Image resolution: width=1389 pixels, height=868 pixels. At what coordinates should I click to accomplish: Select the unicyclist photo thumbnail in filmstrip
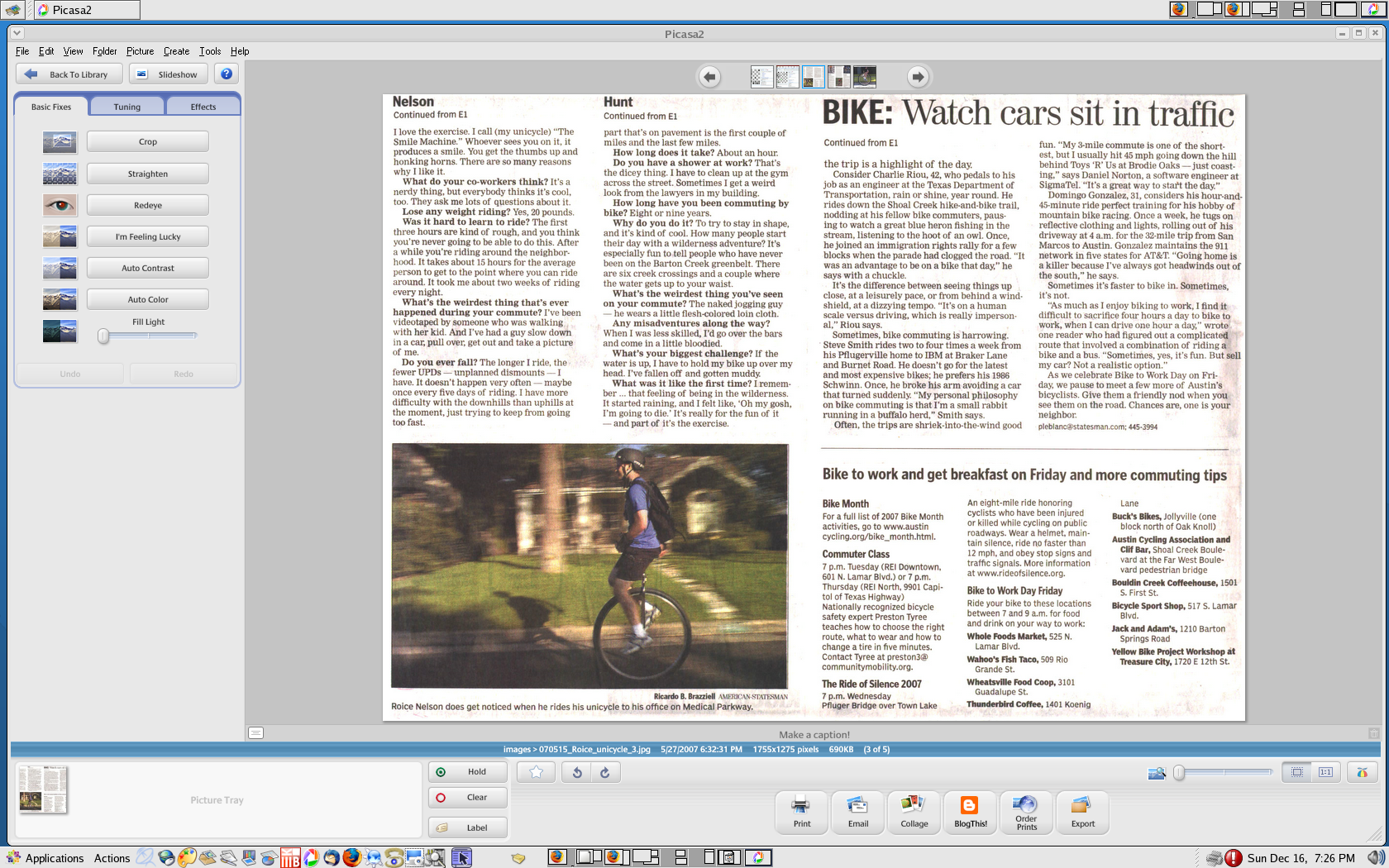(865, 77)
